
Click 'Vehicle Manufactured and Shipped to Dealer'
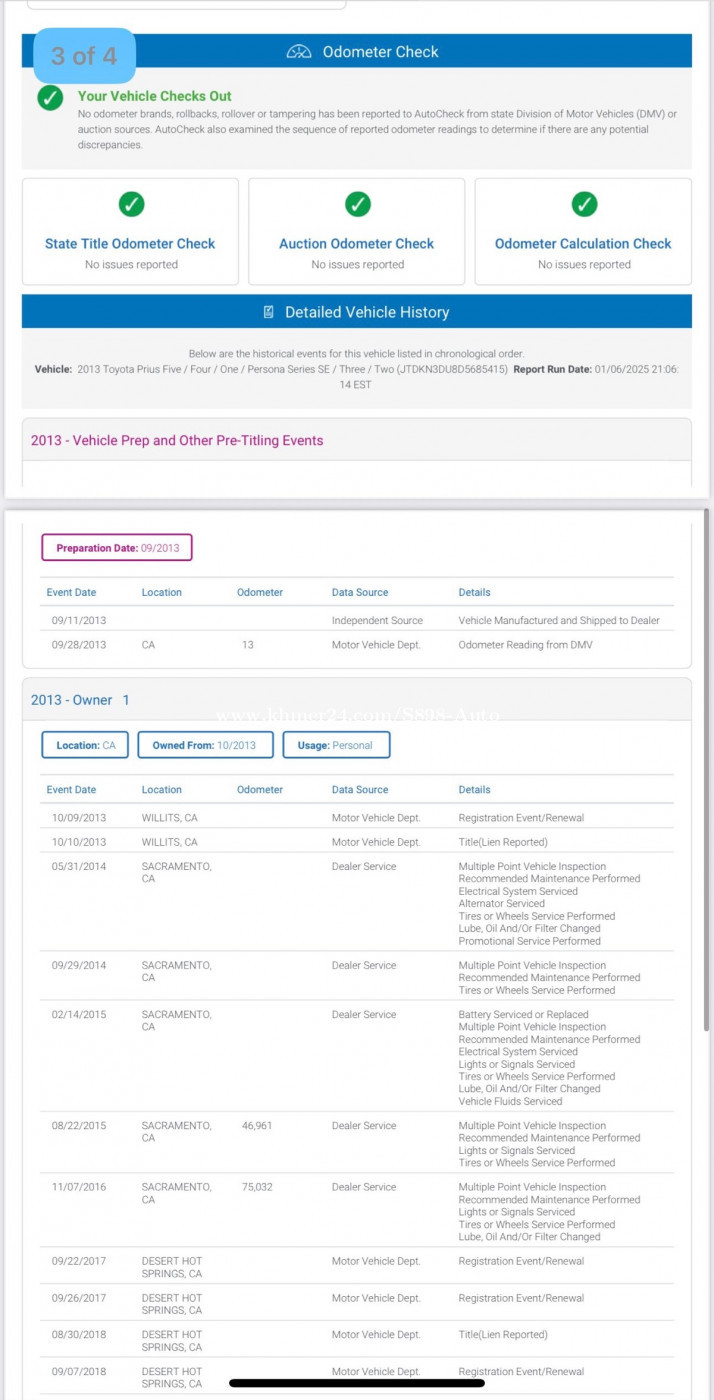point(559,620)
